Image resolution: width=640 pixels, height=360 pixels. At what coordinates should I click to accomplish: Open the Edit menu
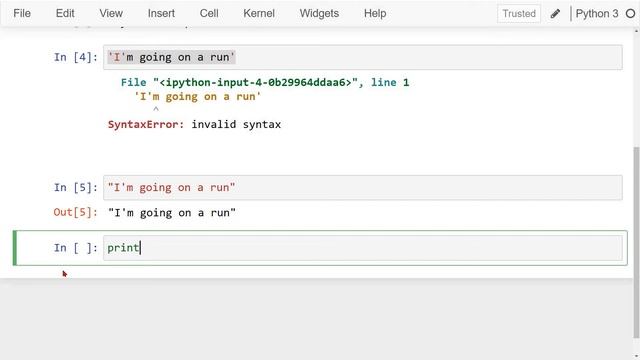click(x=65, y=13)
